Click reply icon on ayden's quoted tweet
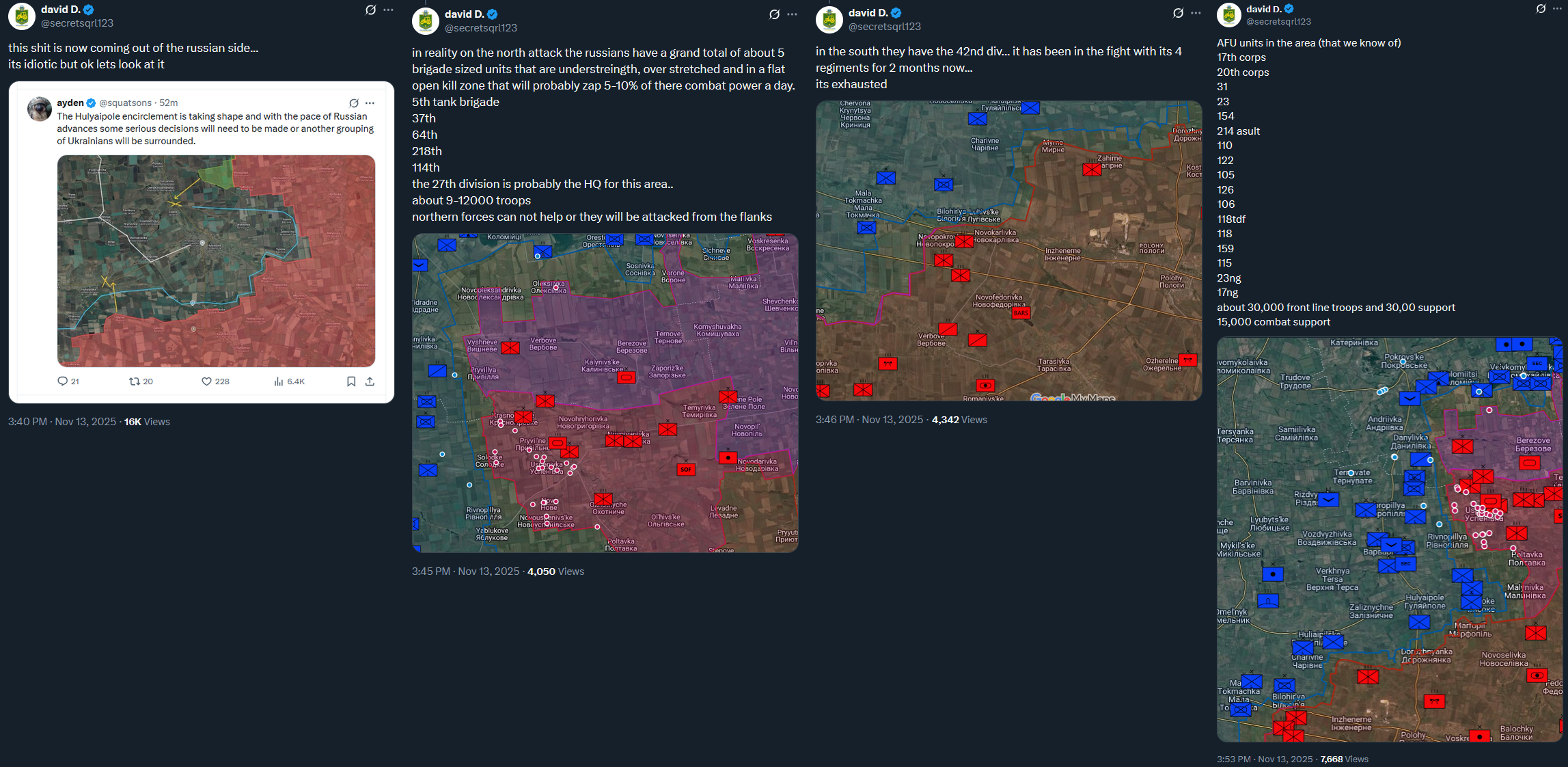Screen dimensions: 1568x767 (62, 381)
